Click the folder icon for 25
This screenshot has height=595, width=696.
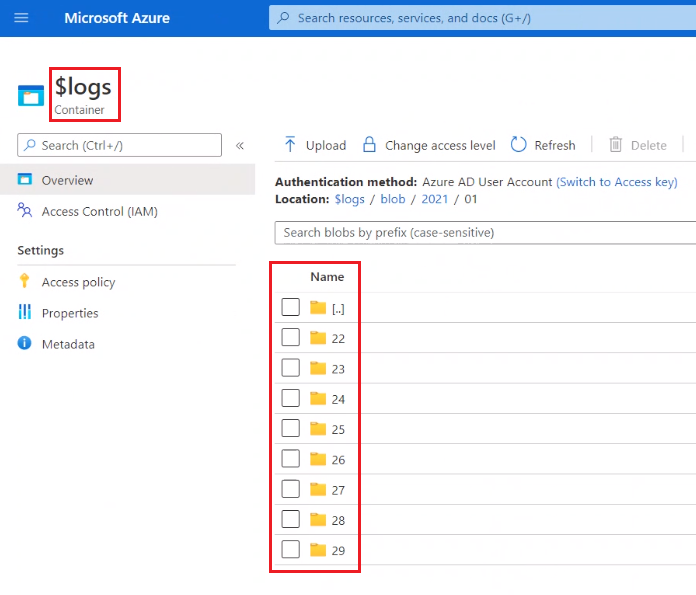(318, 428)
